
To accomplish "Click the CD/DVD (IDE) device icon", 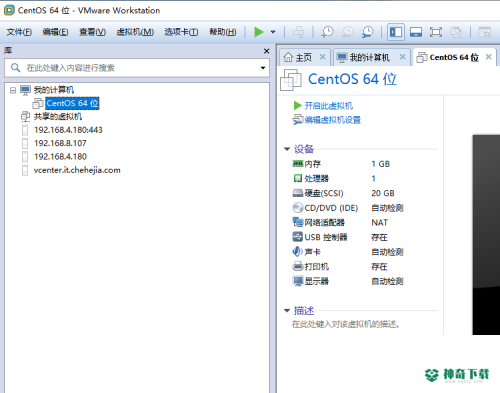I will coord(297,208).
